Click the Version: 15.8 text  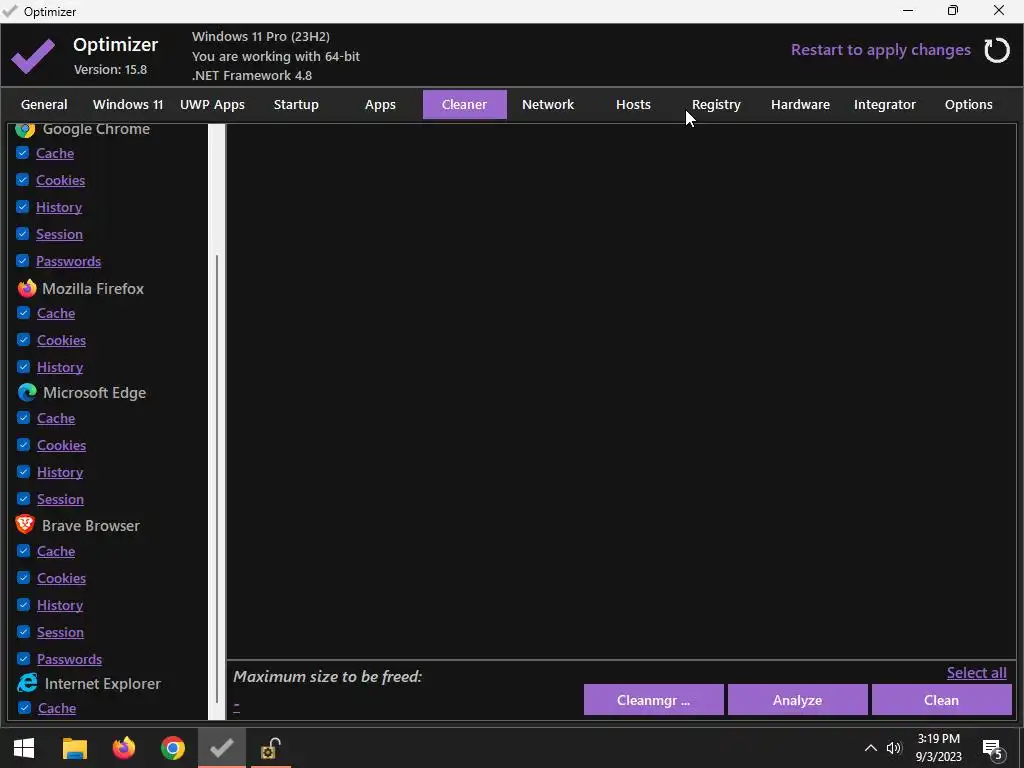click(110, 69)
